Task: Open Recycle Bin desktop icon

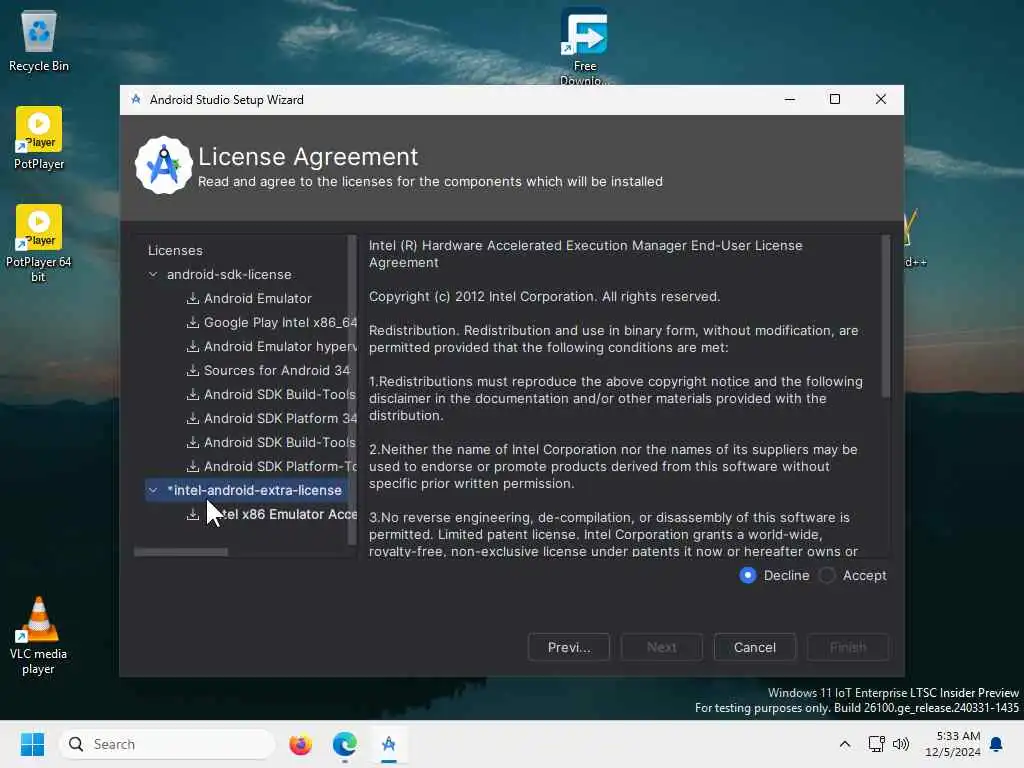Action: point(39,41)
